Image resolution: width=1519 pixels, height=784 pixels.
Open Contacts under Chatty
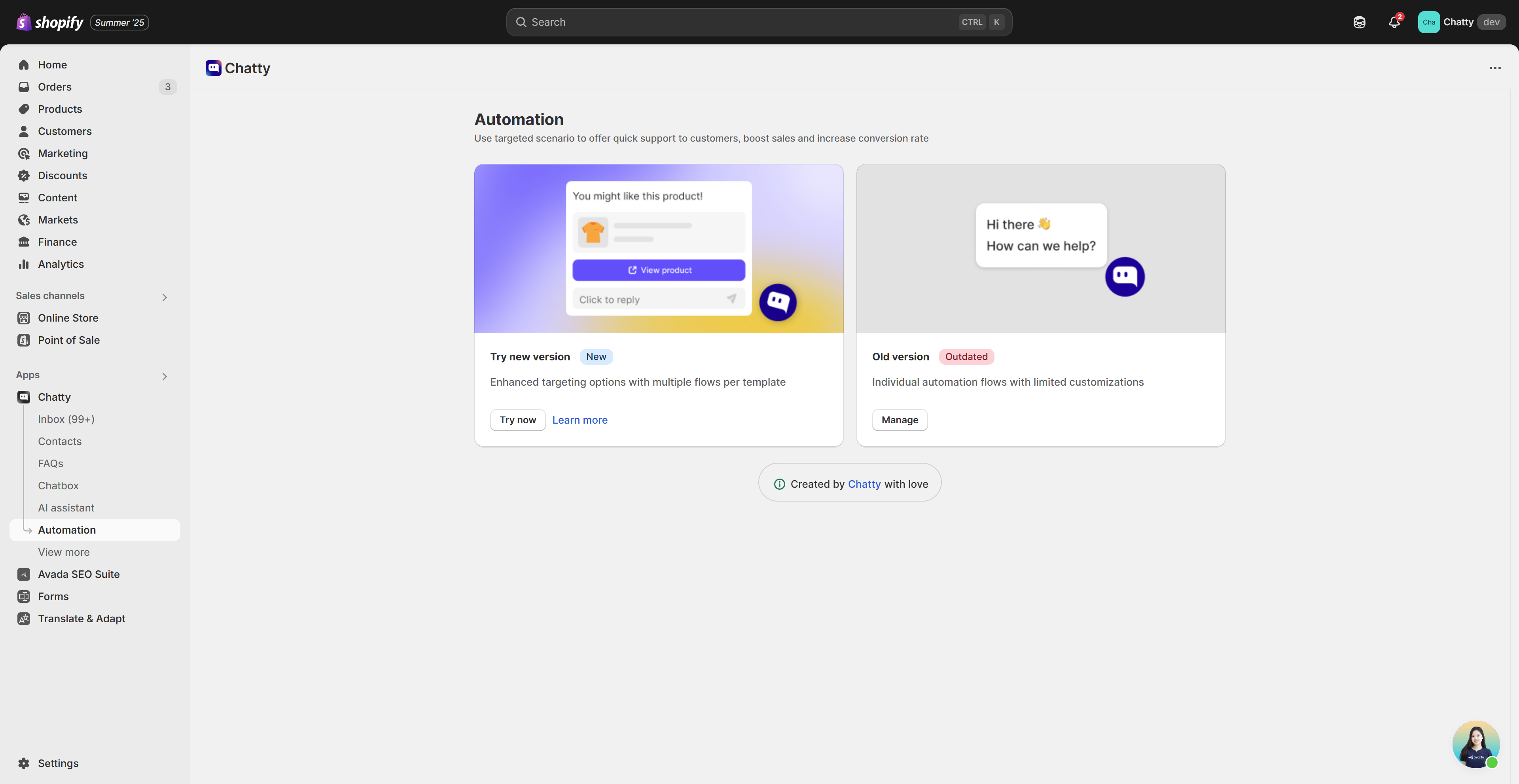point(60,441)
